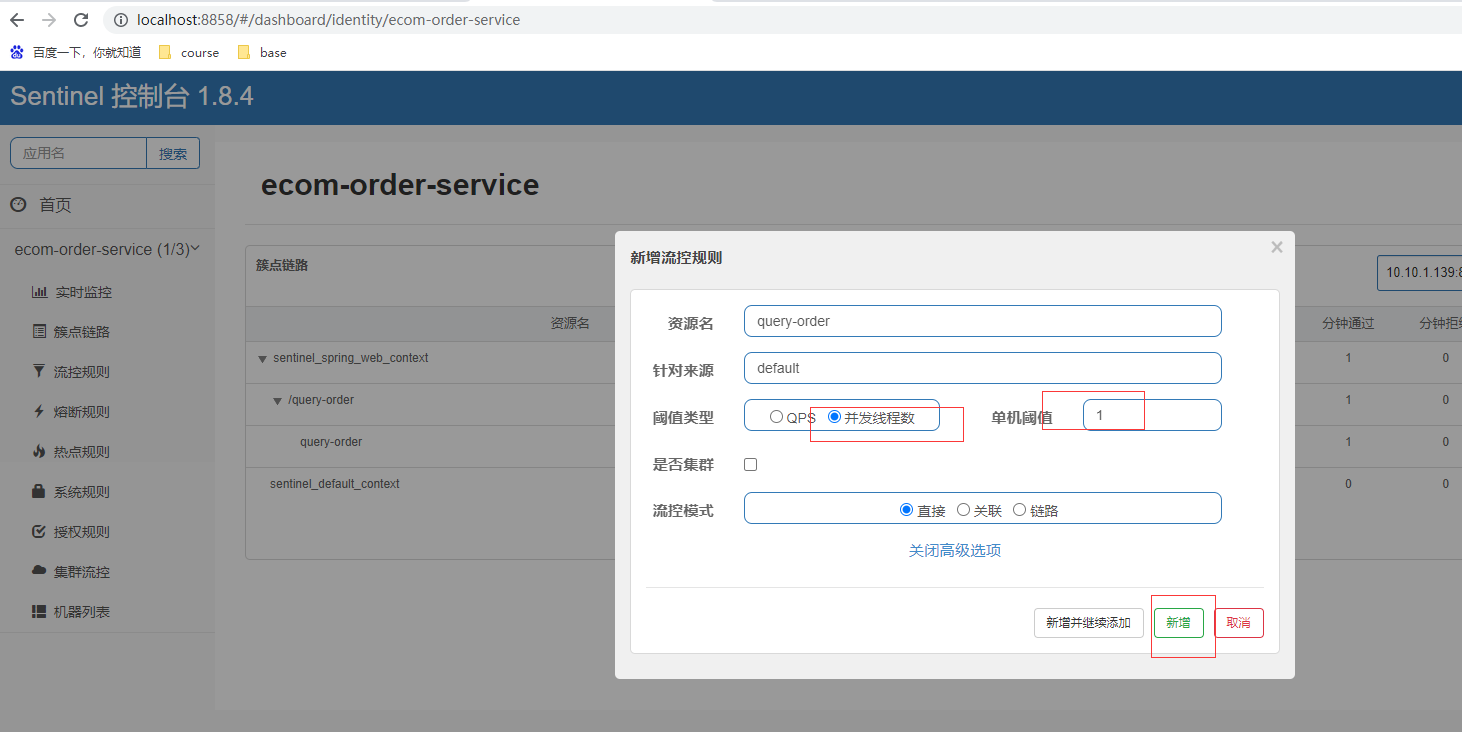
Task: Open the machine IP 10.10.1.139 dropdown
Action: [1419, 272]
